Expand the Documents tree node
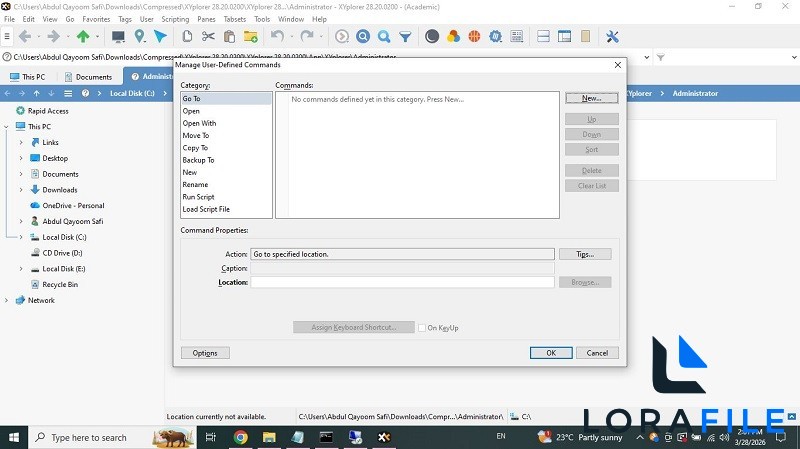Viewport: 800px width, 449px height. coord(21,174)
